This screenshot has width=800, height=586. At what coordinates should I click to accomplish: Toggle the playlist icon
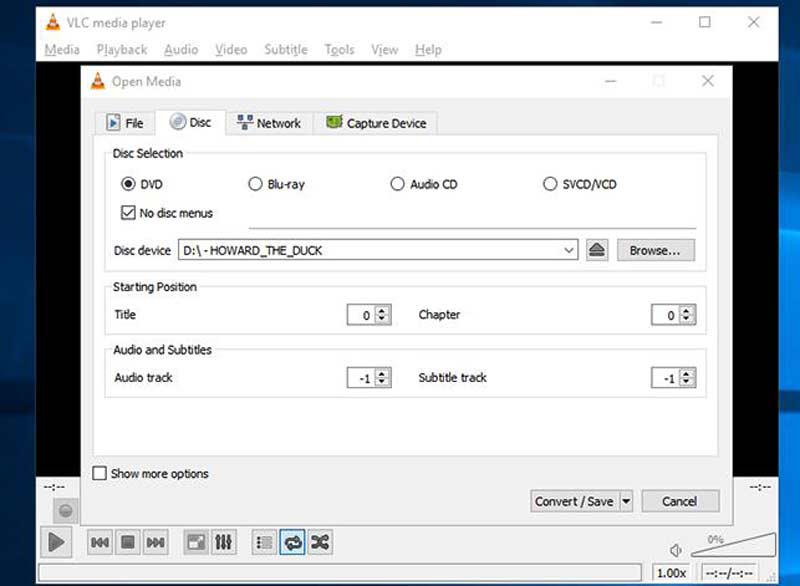[264, 542]
